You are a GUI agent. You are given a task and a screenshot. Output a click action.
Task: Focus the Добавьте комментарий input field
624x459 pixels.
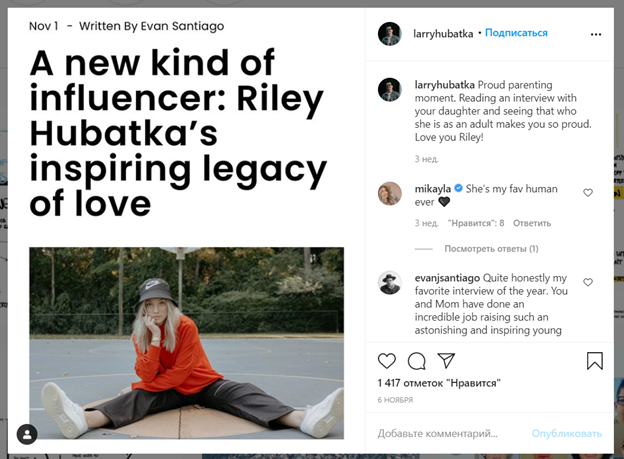pos(450,434)
